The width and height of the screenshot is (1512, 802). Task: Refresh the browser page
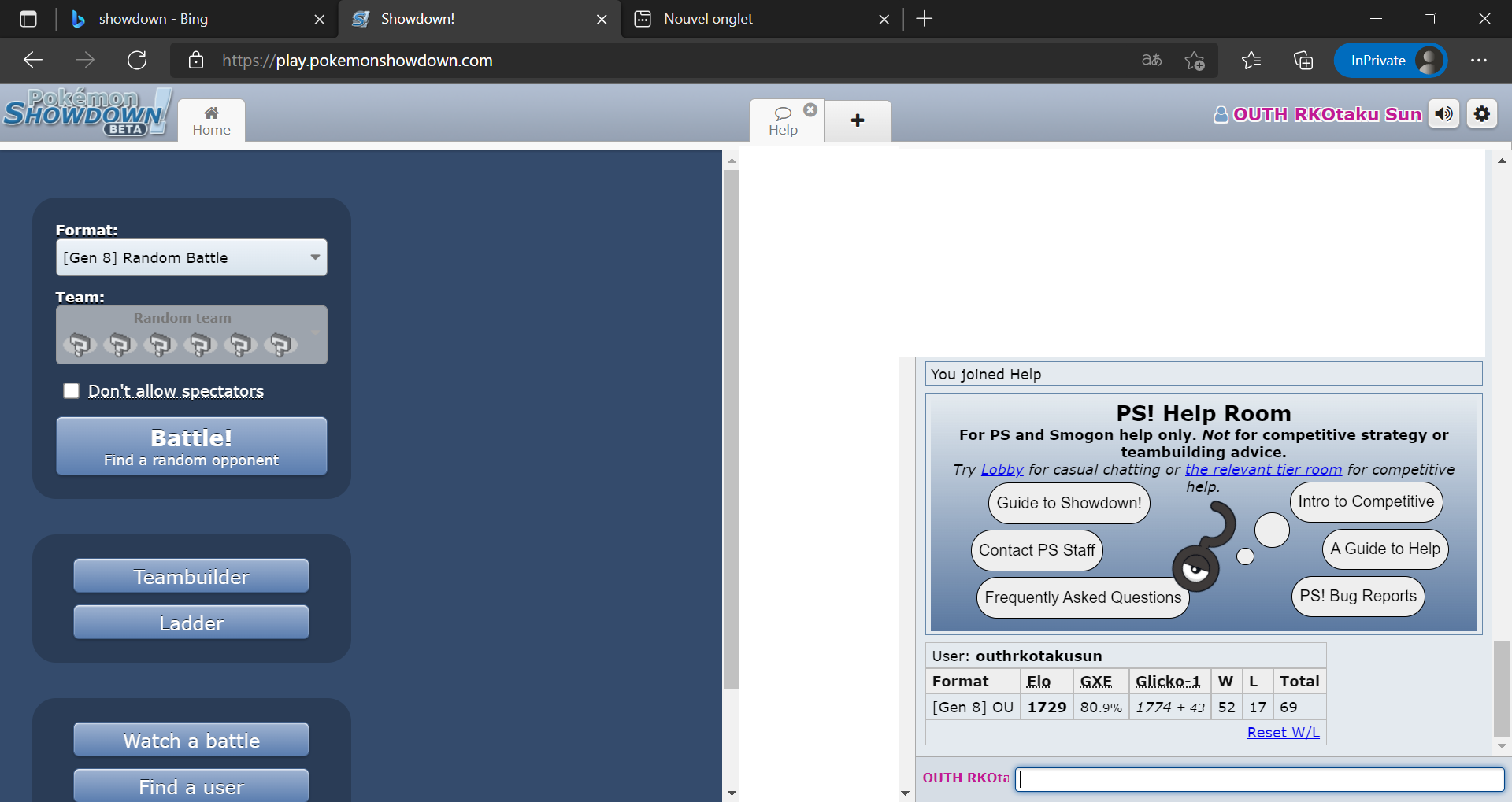(137, 61)
